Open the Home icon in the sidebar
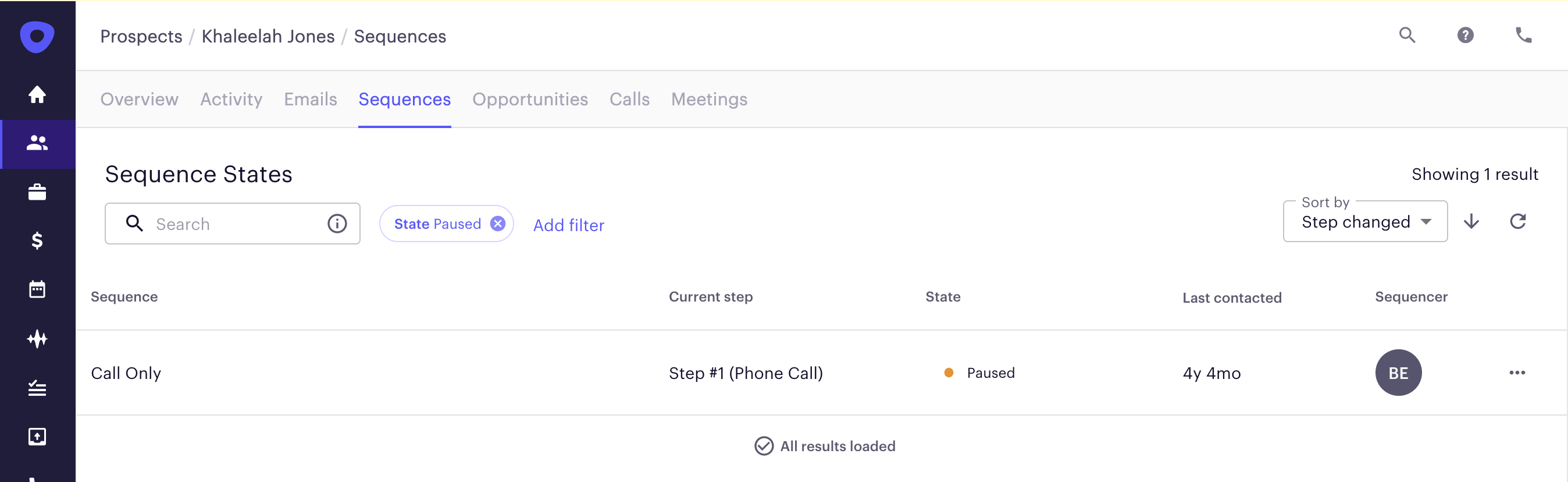 pos(37,95)
